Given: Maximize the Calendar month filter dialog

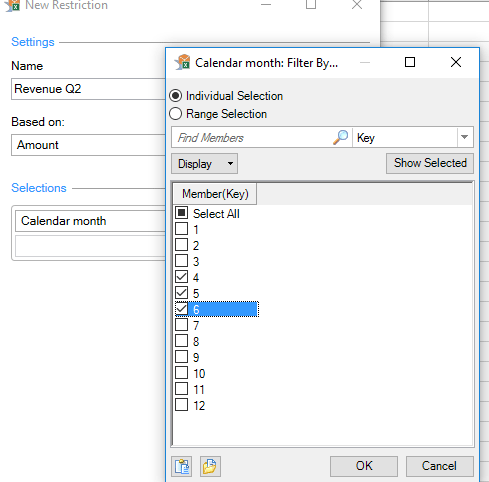Looking at the screenshot, I should 410,62.
